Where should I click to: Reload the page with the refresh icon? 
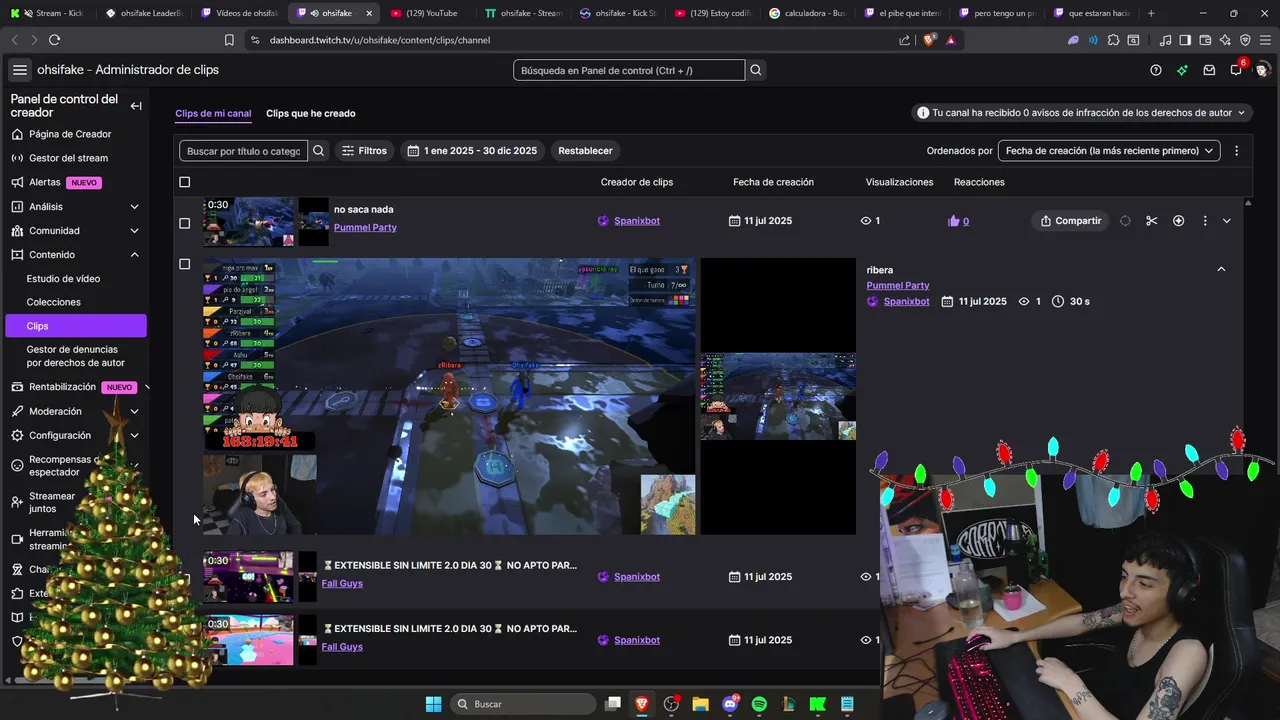54,40
